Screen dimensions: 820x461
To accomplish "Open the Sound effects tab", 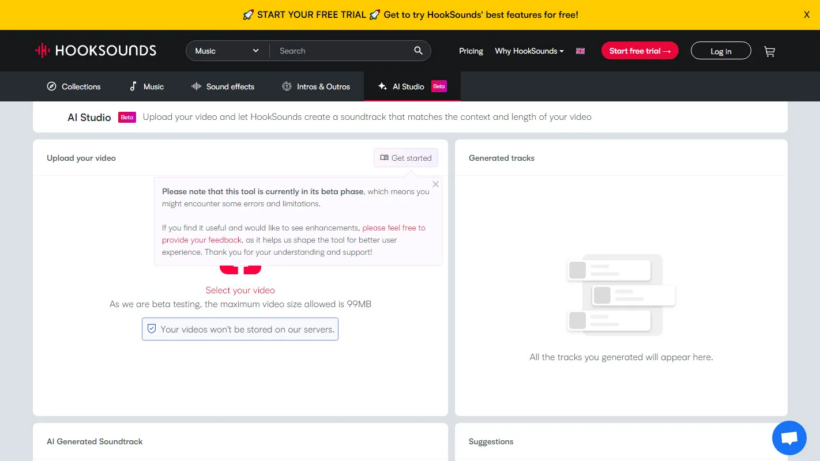I will click(223, 86).
